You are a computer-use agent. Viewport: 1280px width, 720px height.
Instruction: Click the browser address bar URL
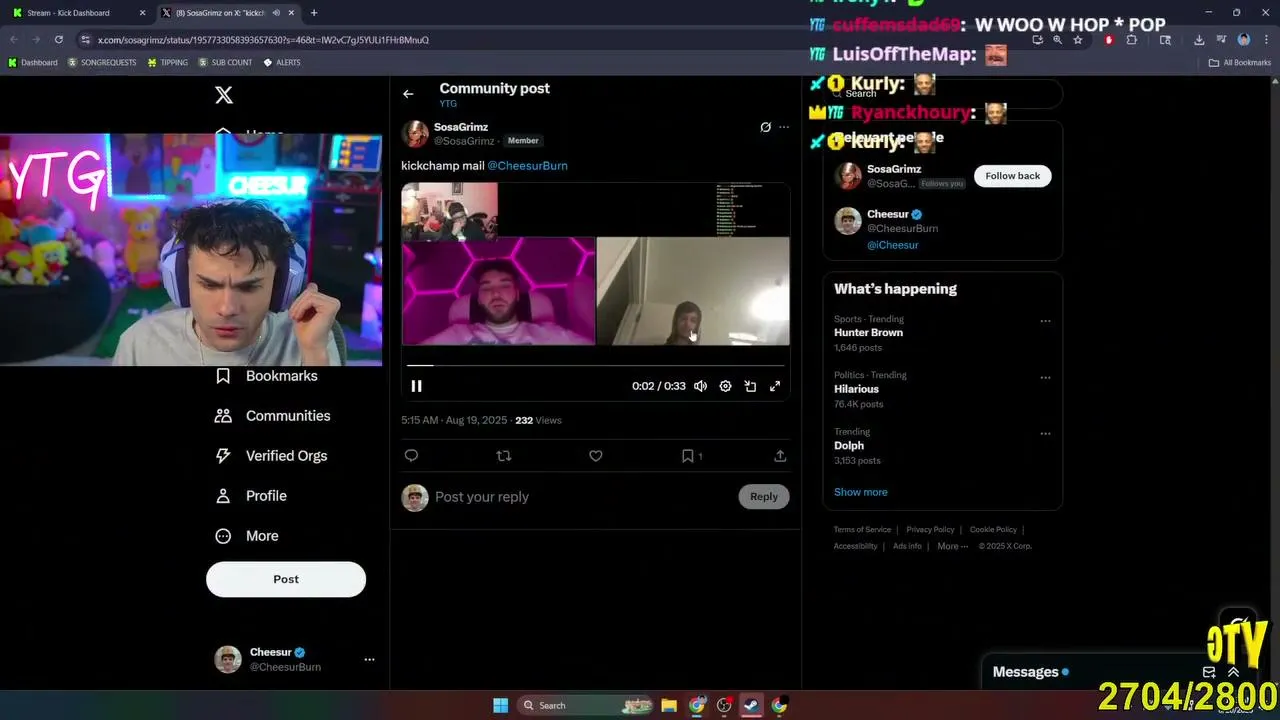263,40
